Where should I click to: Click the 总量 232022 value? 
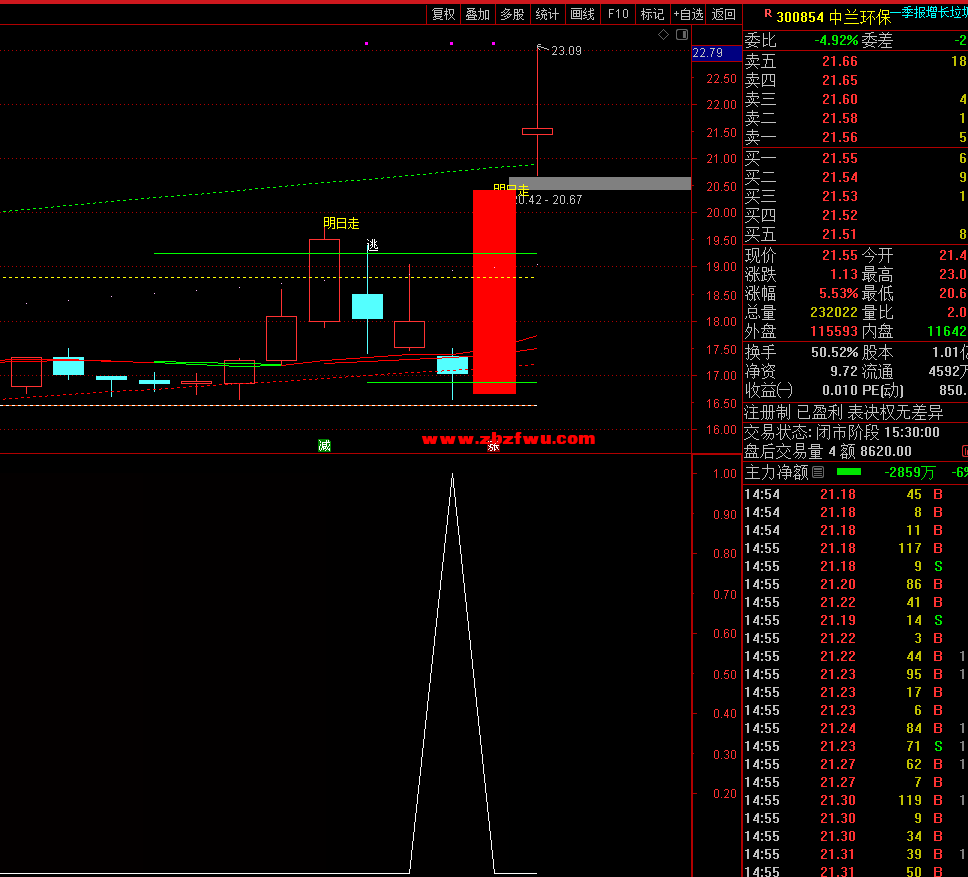[833, 313]
